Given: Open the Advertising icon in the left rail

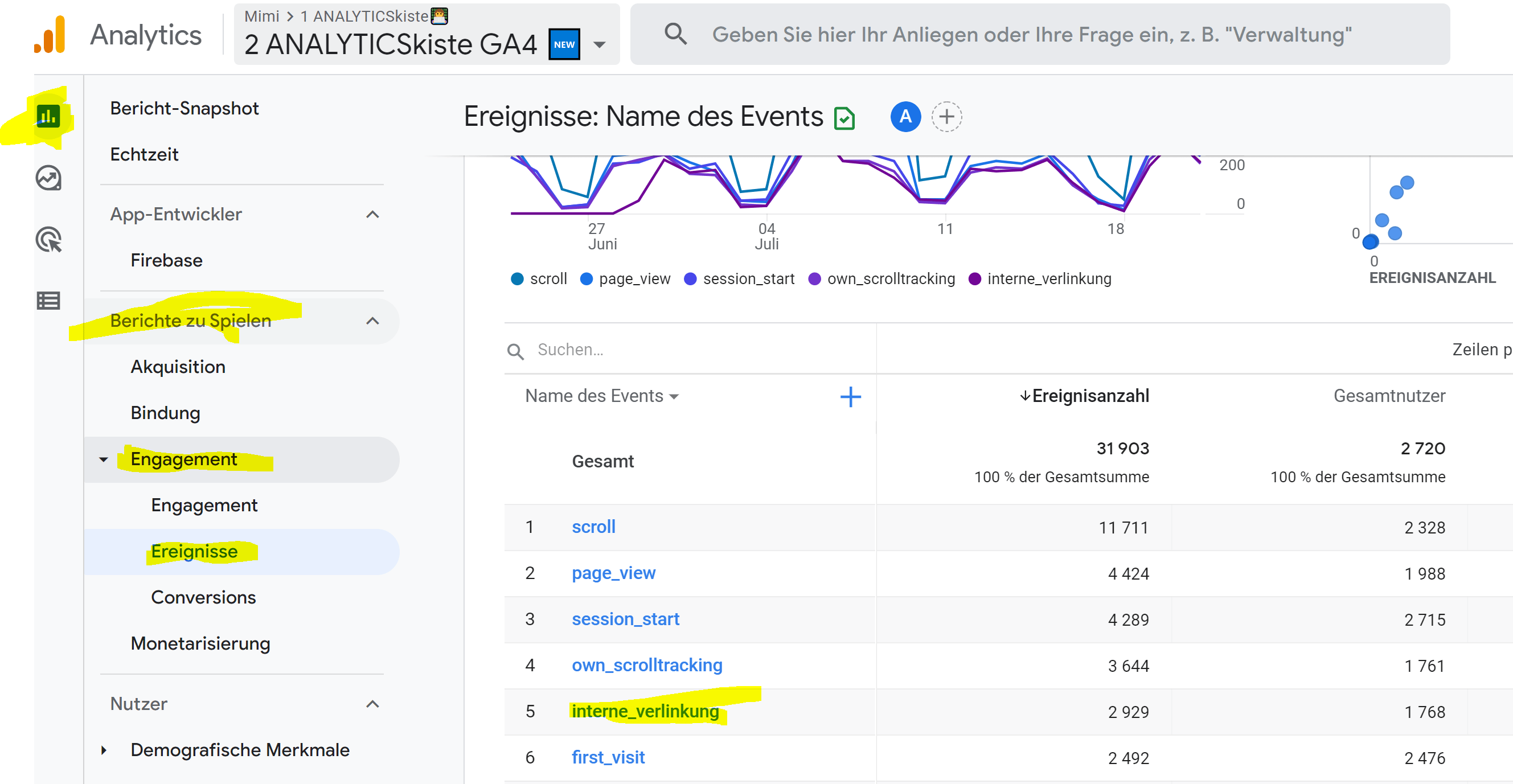Looking at the screenshot, I should click(x=50, y=241).
